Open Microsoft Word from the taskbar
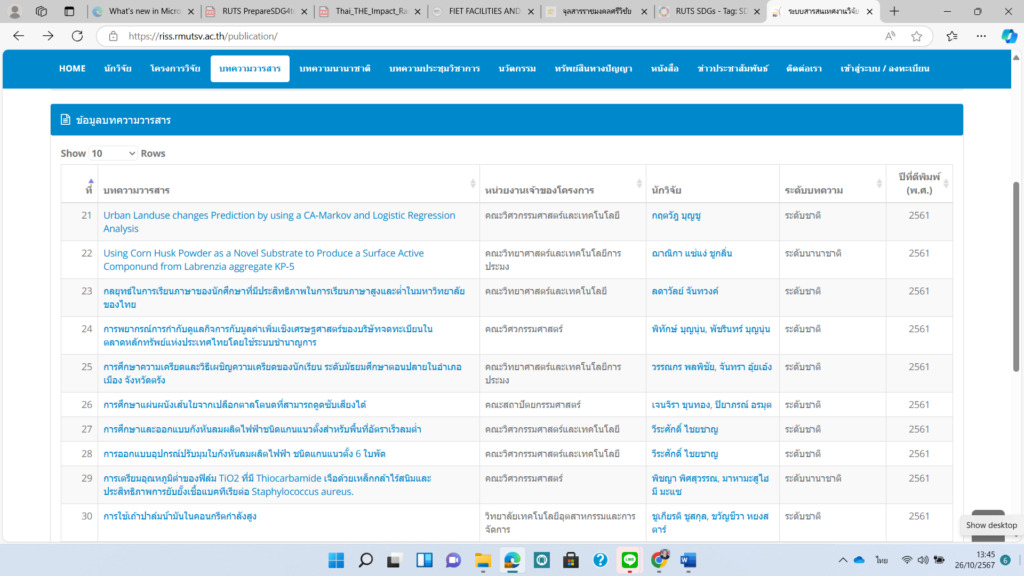The image size is (1024, 576). tap(688, 560)
